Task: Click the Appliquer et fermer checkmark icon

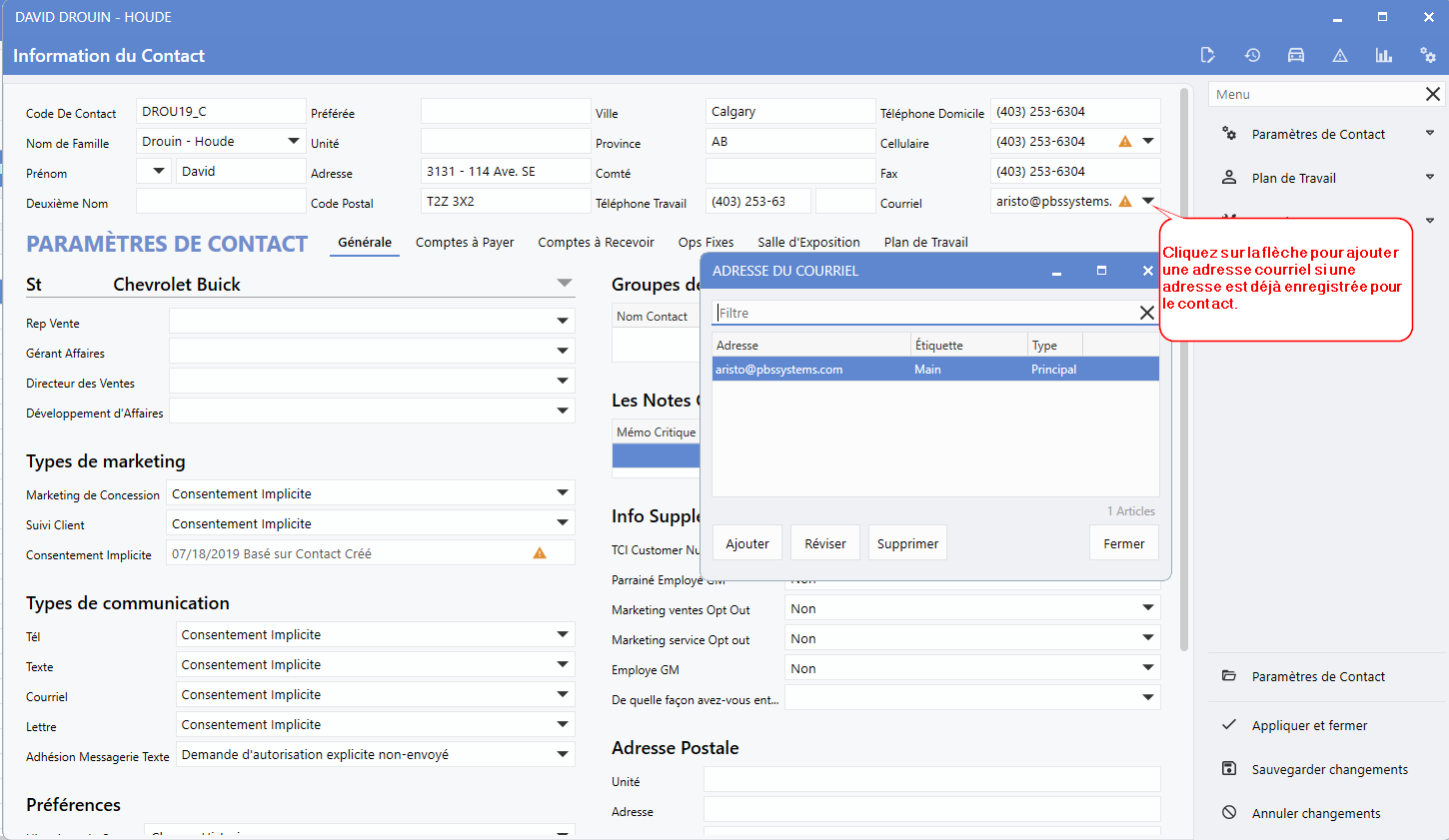Action: (1229, 725)
